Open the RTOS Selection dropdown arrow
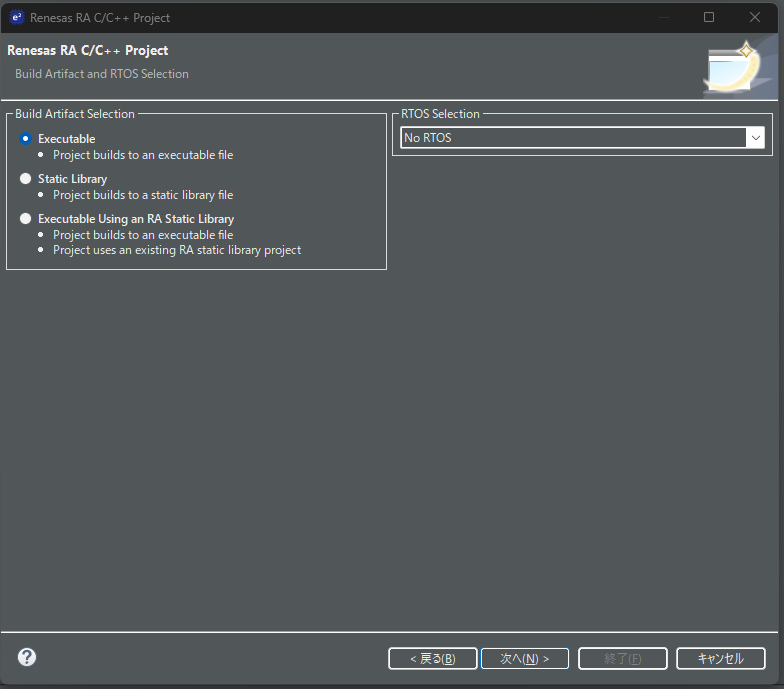 click(756, 138)
